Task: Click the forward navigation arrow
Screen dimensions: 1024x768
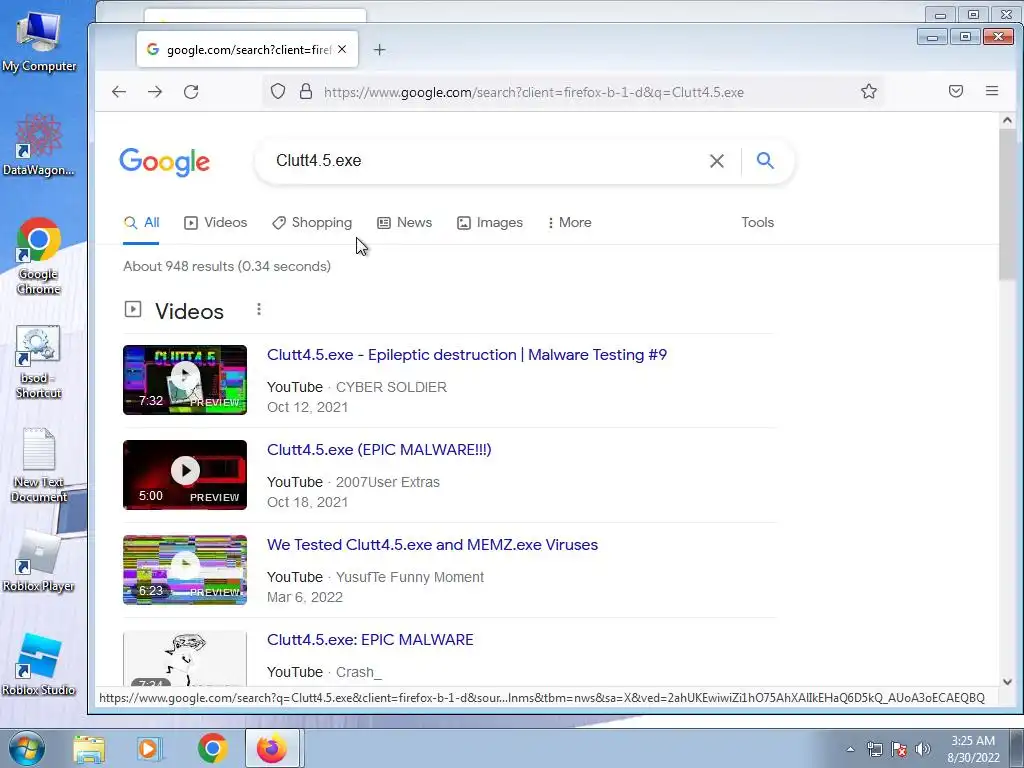Action: 155,91
